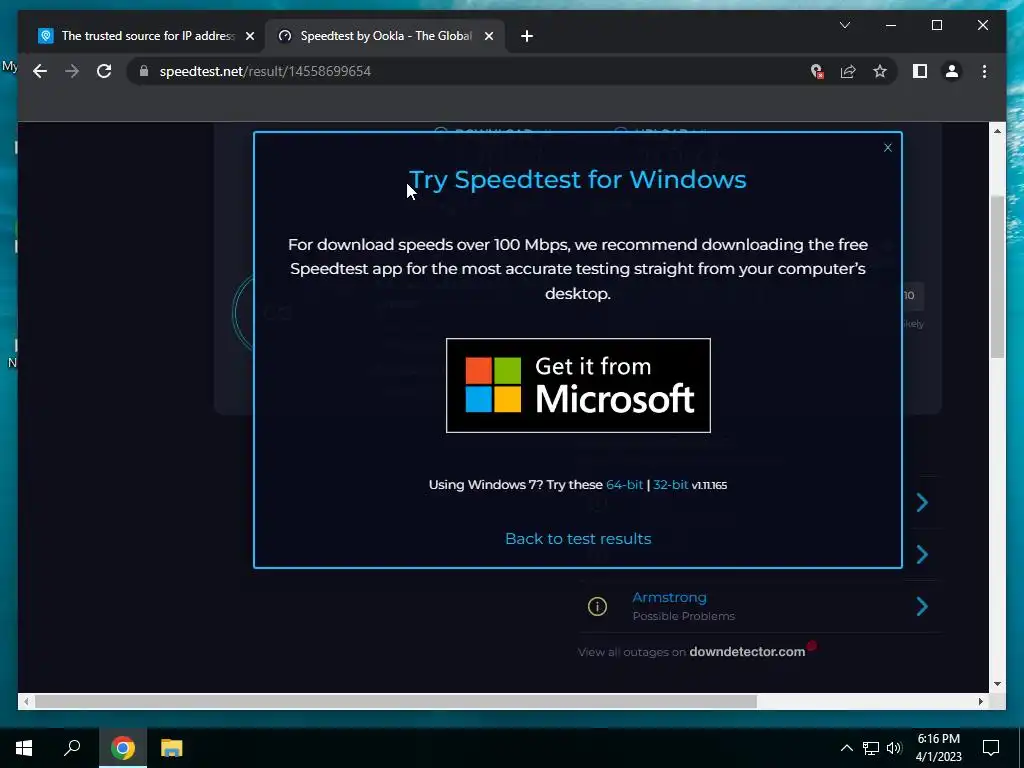This screenshot has width=1024, height=768.
Task: Open the network status tray icon
Action: pyautogui.click(x=871, y=748)
